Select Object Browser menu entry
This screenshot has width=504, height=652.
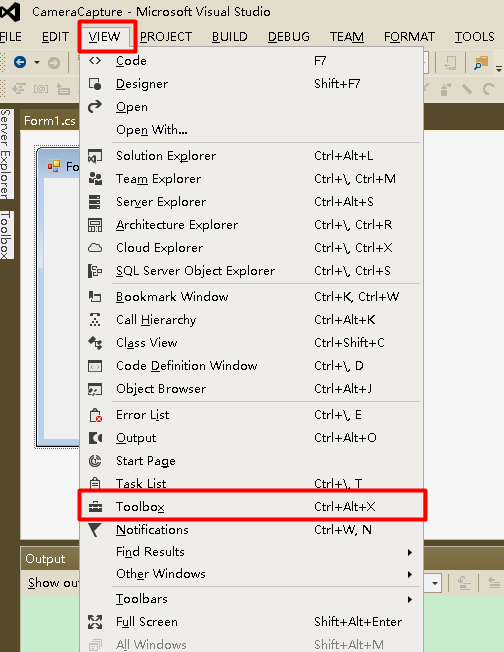252,389
